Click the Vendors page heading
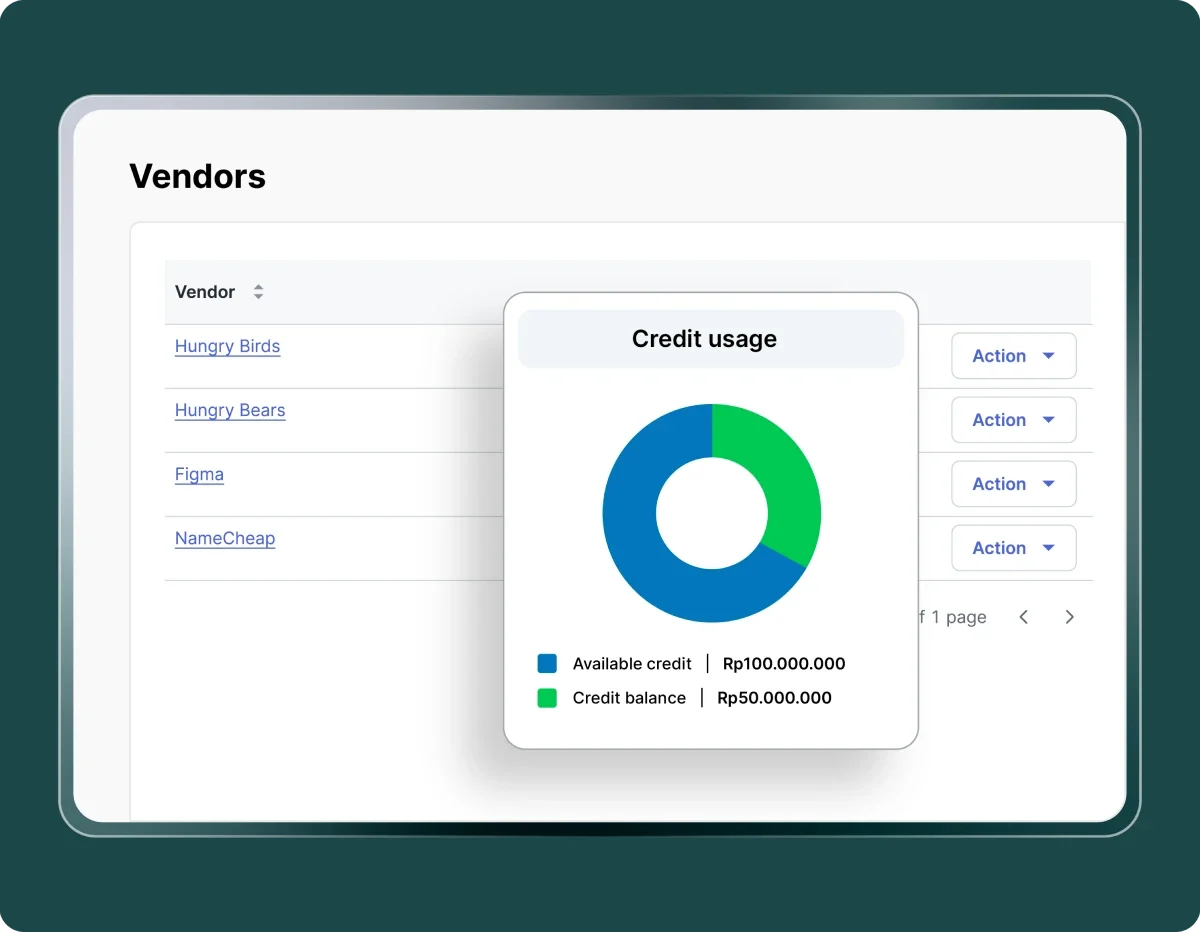This screenshot has height=932, width=1200. point(198,177)
